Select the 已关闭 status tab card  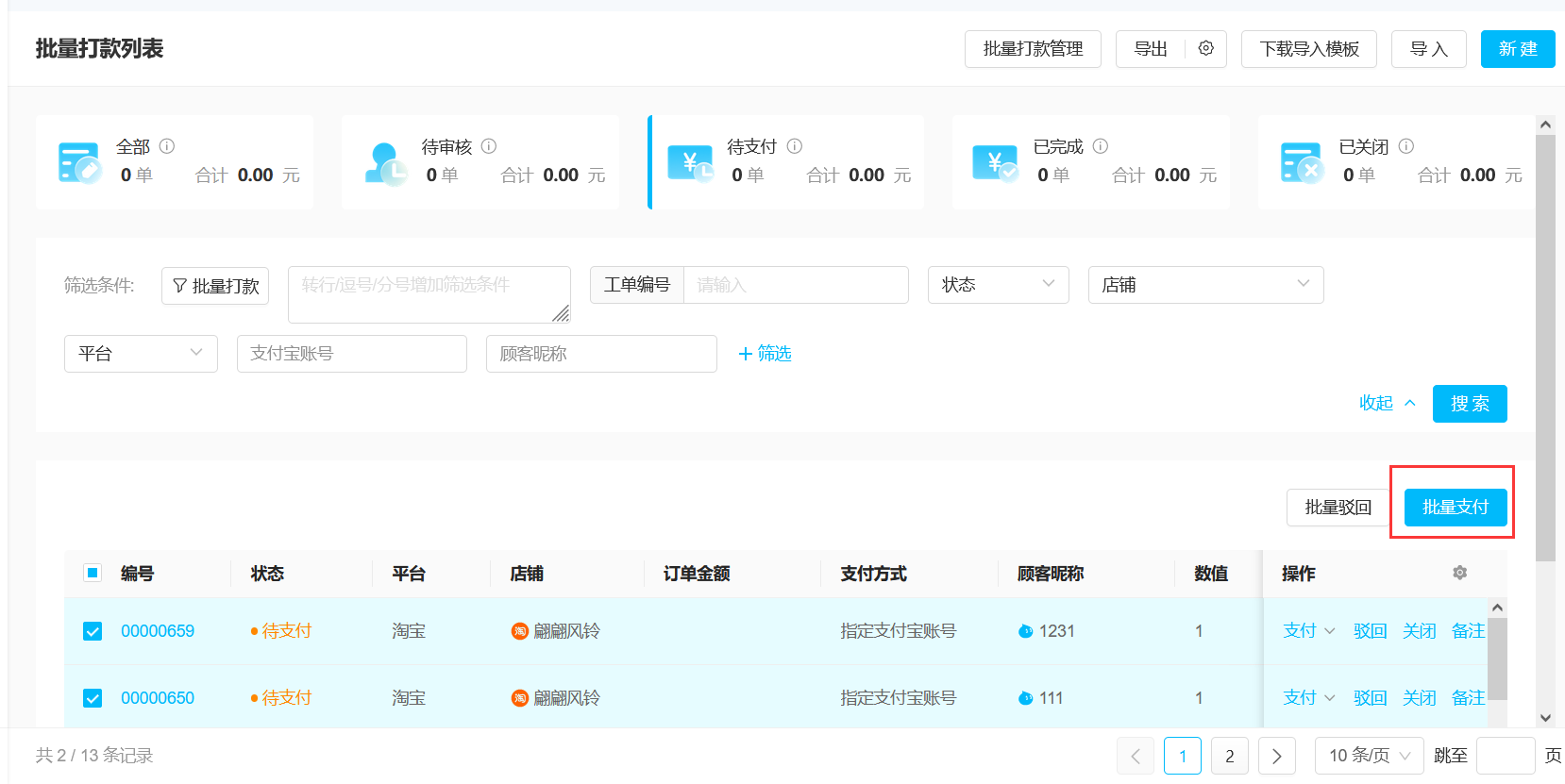[x=1397, y=162]
